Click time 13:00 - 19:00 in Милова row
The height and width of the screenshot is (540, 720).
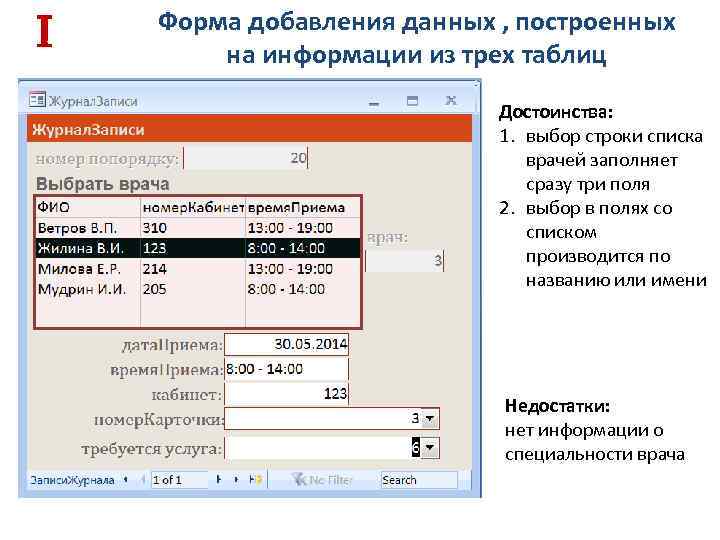coord(290,269)
